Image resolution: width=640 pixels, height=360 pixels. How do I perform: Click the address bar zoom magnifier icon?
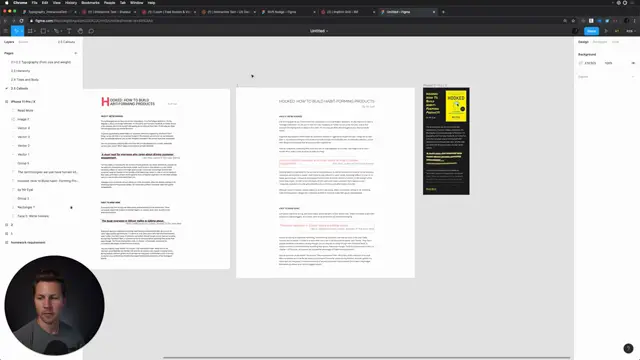[565, 21]
